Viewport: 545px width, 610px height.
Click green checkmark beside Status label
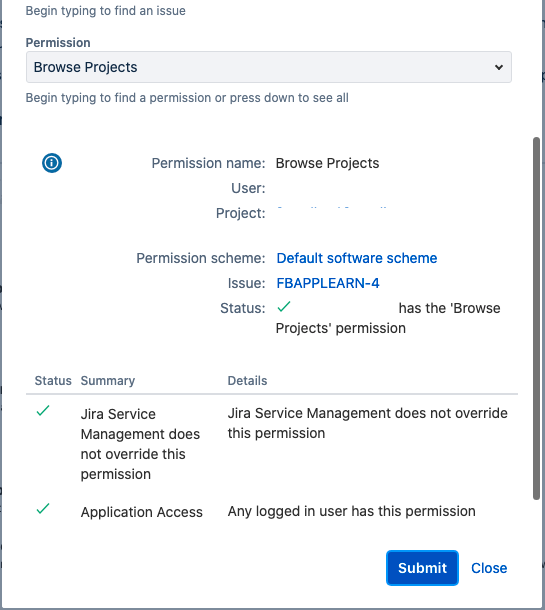tap(284, 307)
